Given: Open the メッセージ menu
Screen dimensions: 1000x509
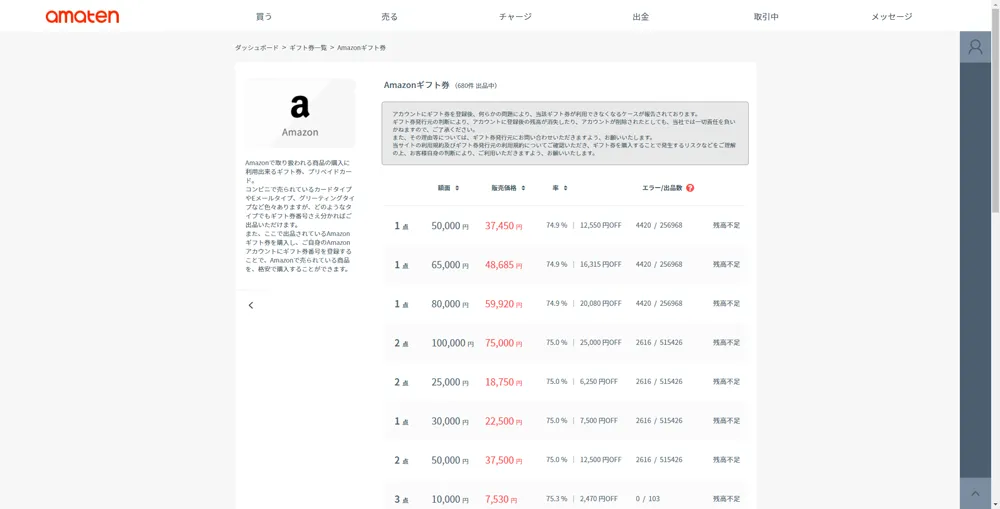Looking at the screenshot, I should [892, 17].
